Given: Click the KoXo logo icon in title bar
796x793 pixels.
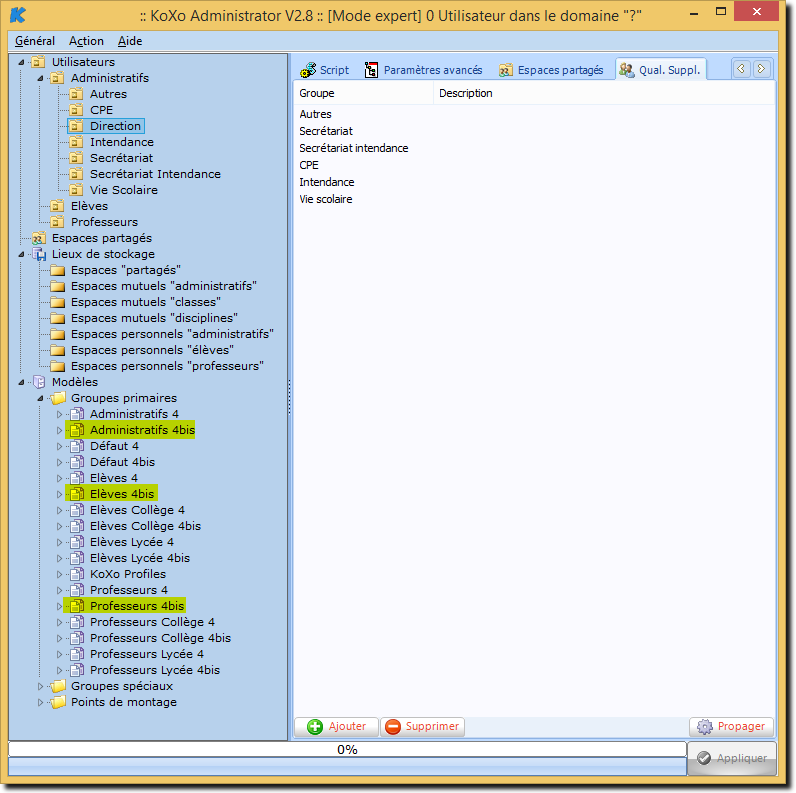Looking at the screenshot, I should (18, 15).
